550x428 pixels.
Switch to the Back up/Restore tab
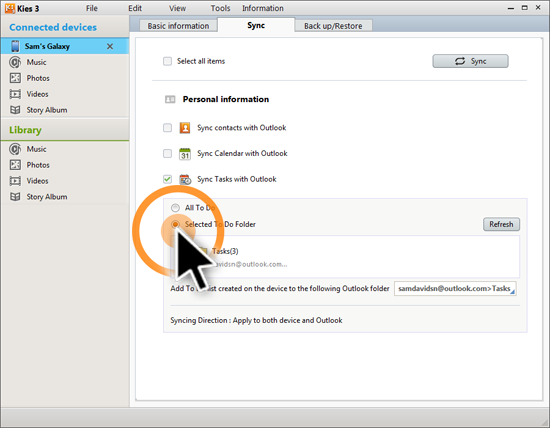click(x=333, y=26)
